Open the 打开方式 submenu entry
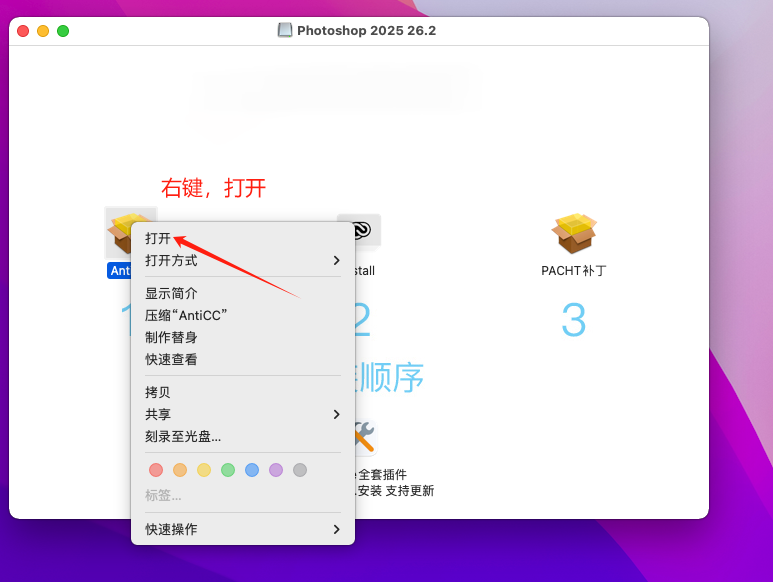Image resolution: width=773 pixels, height=582 pixels. 243,260
